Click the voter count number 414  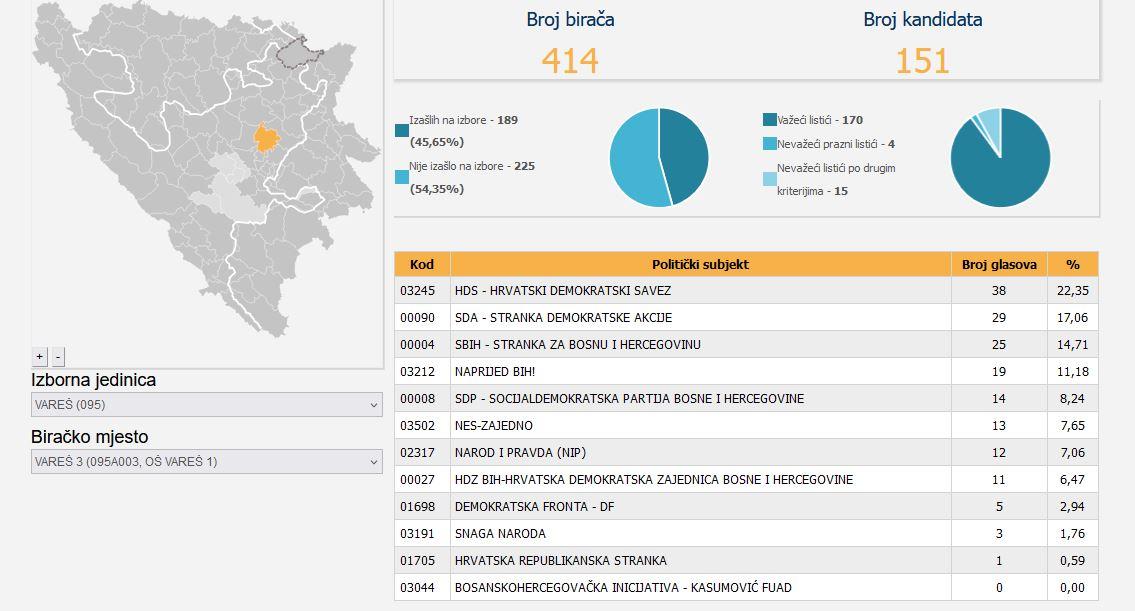[x=570, y=61]
